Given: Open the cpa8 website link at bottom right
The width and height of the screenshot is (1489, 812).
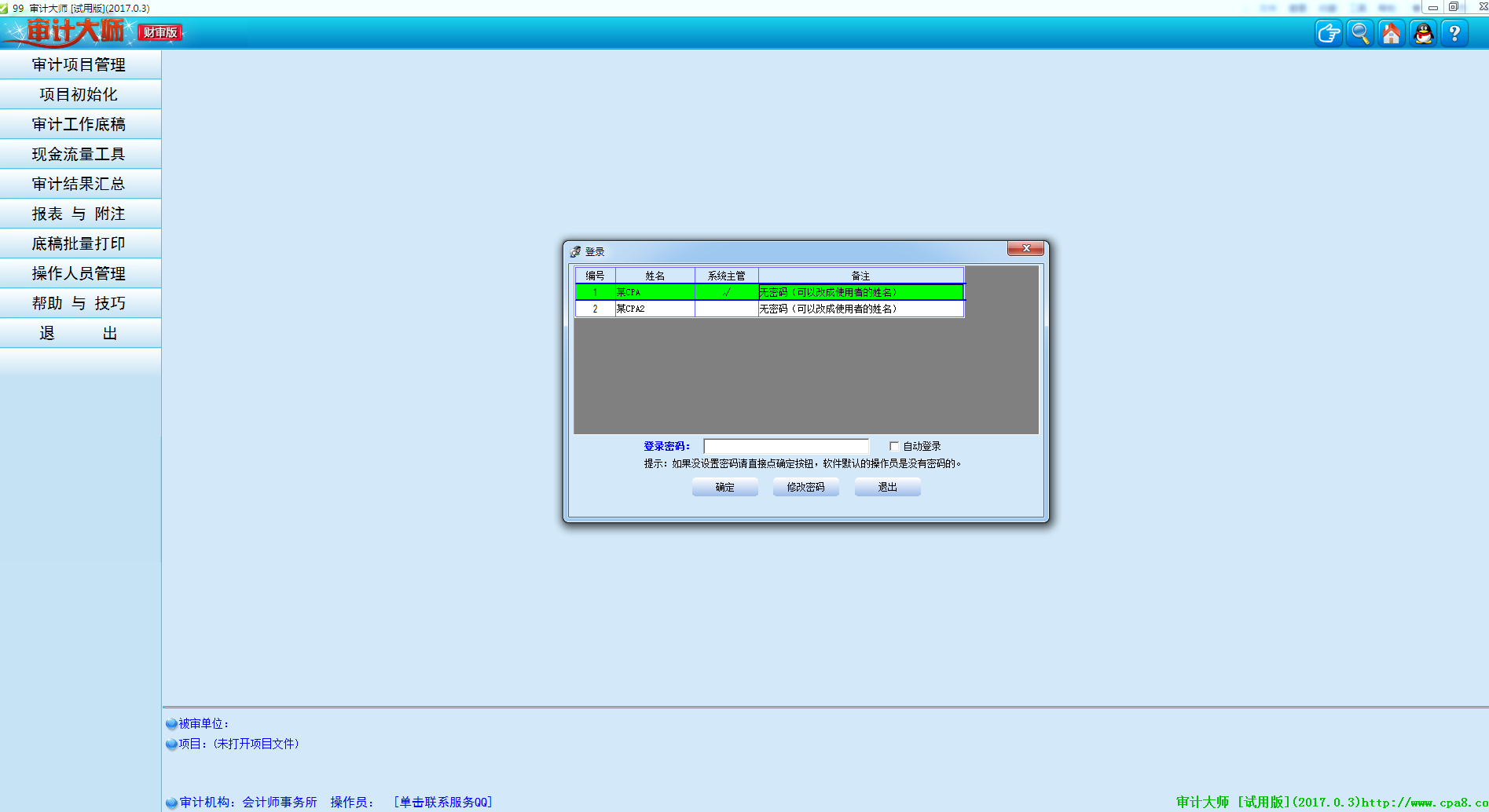Looking at the screenshot, I should [1425, 802].
